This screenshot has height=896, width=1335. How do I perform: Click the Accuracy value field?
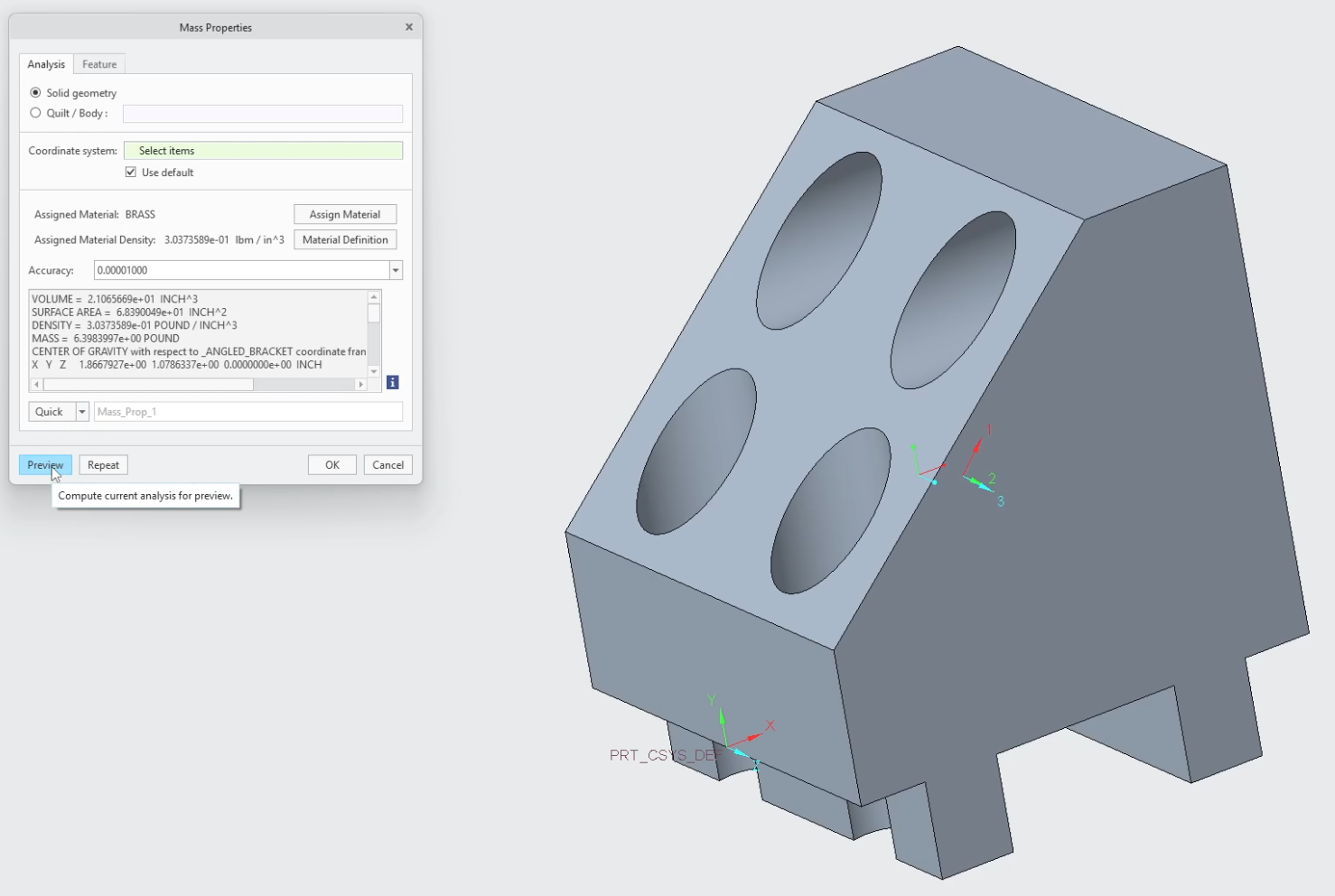[x=241, y=270]
